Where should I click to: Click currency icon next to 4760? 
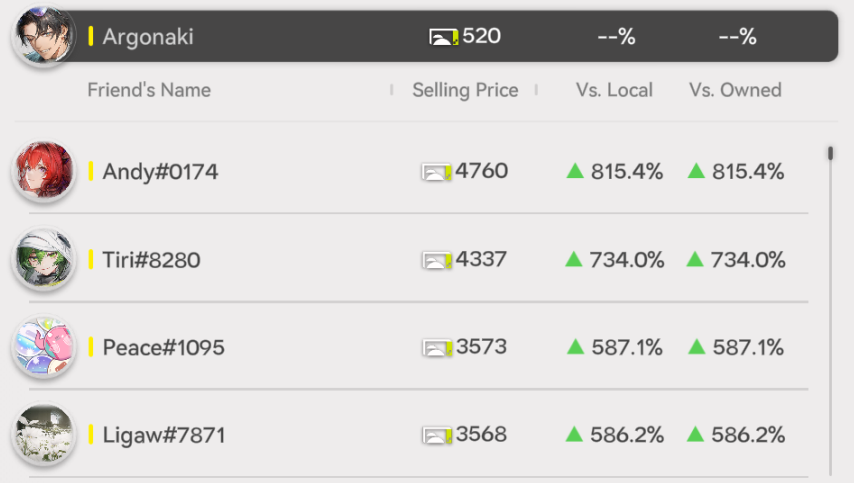(x=436, y=172)
